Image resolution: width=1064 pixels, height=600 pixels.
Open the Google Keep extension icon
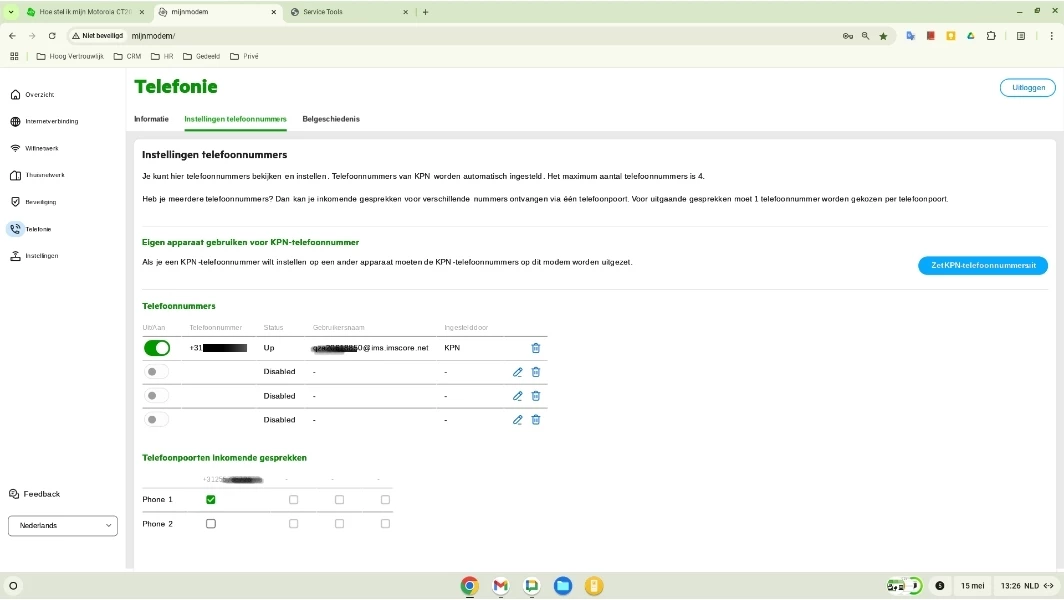tap(951, 36)
